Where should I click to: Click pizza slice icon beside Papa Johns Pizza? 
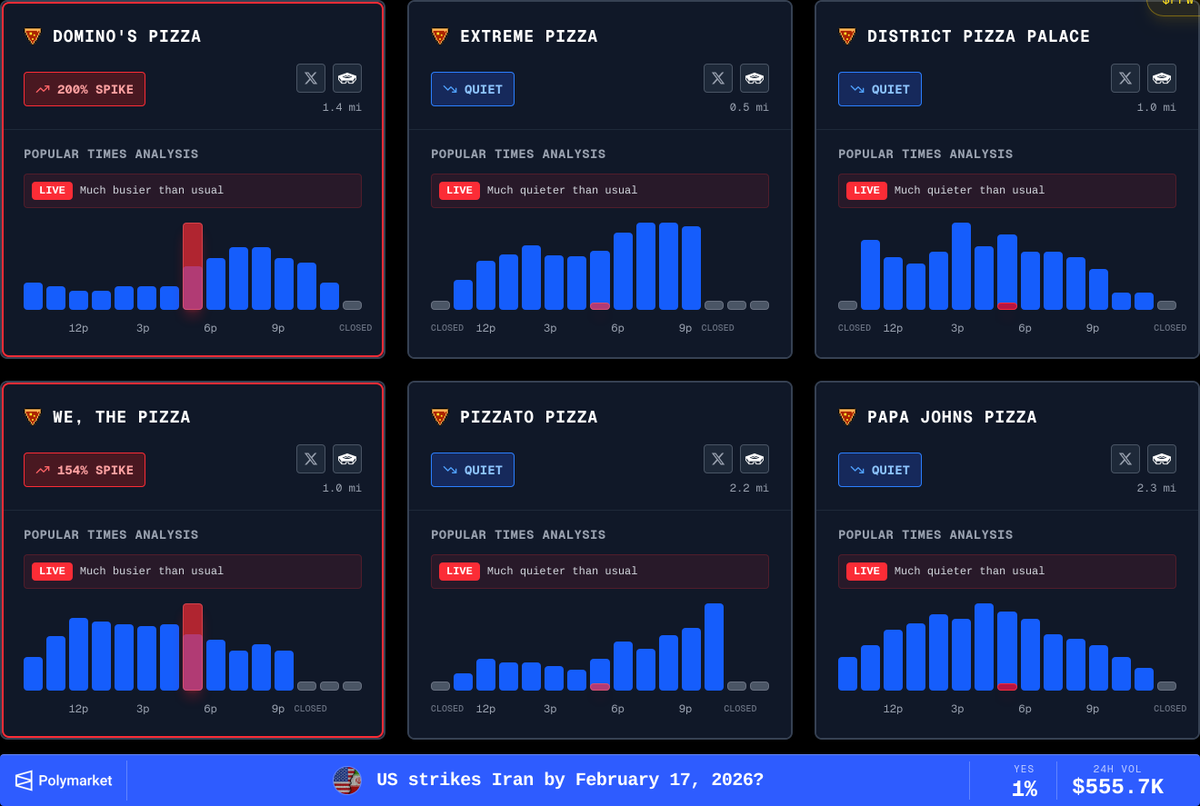(847, 417)
